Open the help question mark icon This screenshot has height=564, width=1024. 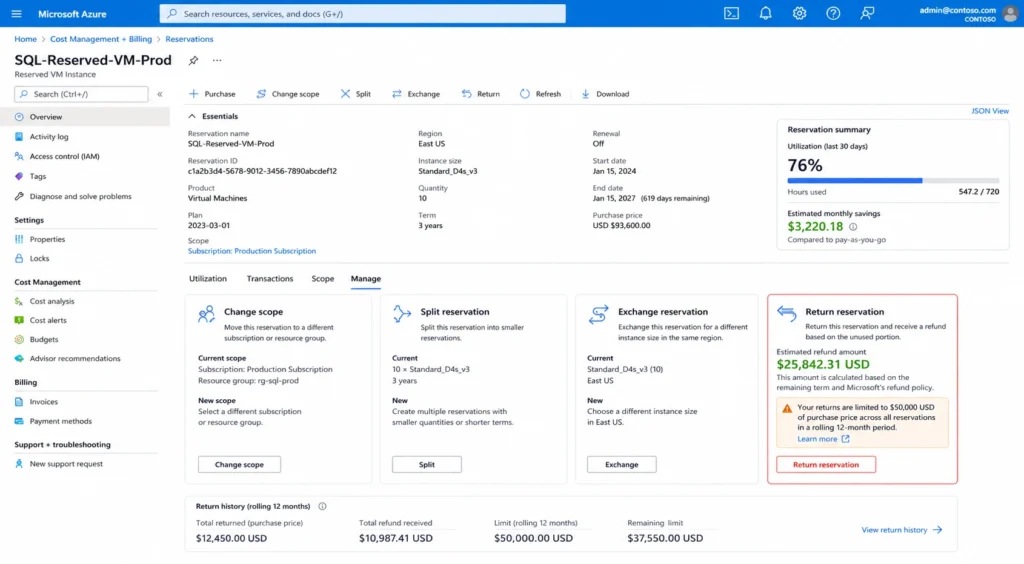(x=833, y=14)
